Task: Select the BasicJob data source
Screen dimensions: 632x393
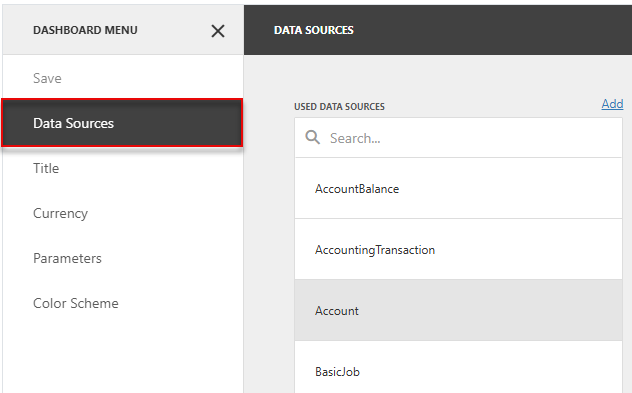Action: point(458,367)
